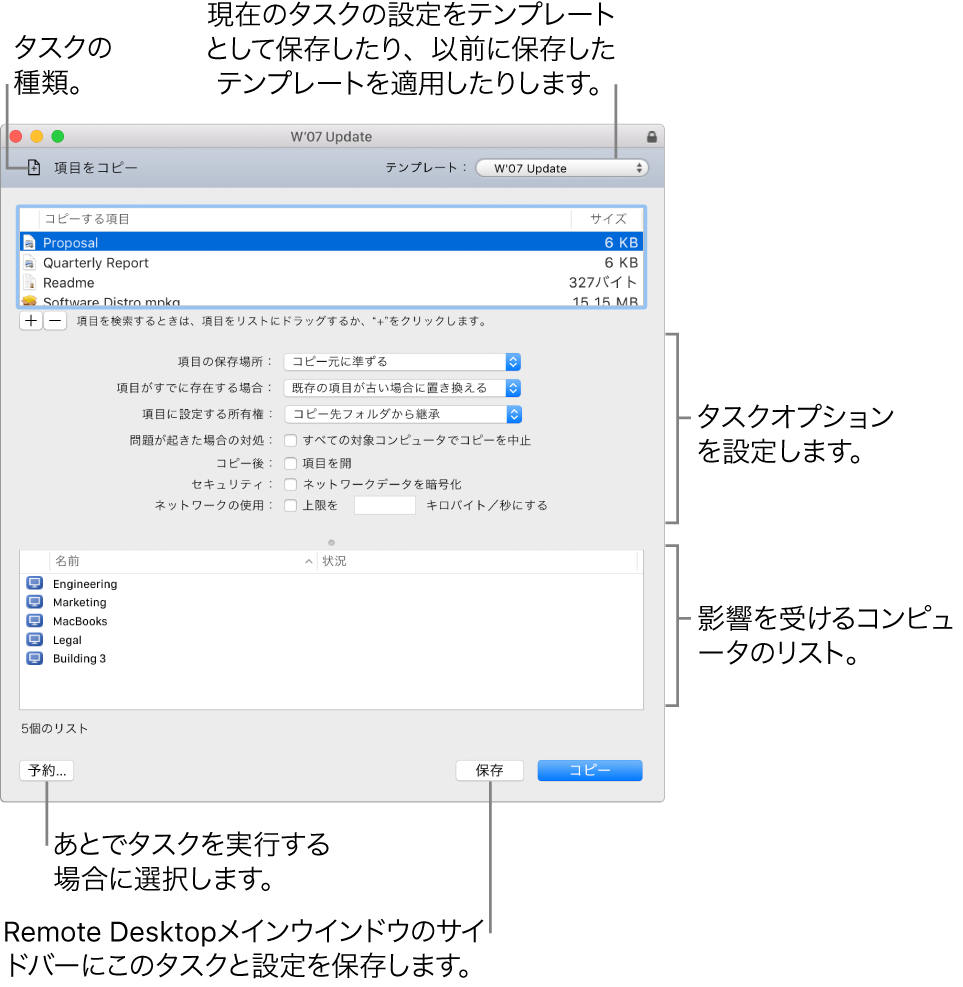Click the 予約... button

(46, 770)
